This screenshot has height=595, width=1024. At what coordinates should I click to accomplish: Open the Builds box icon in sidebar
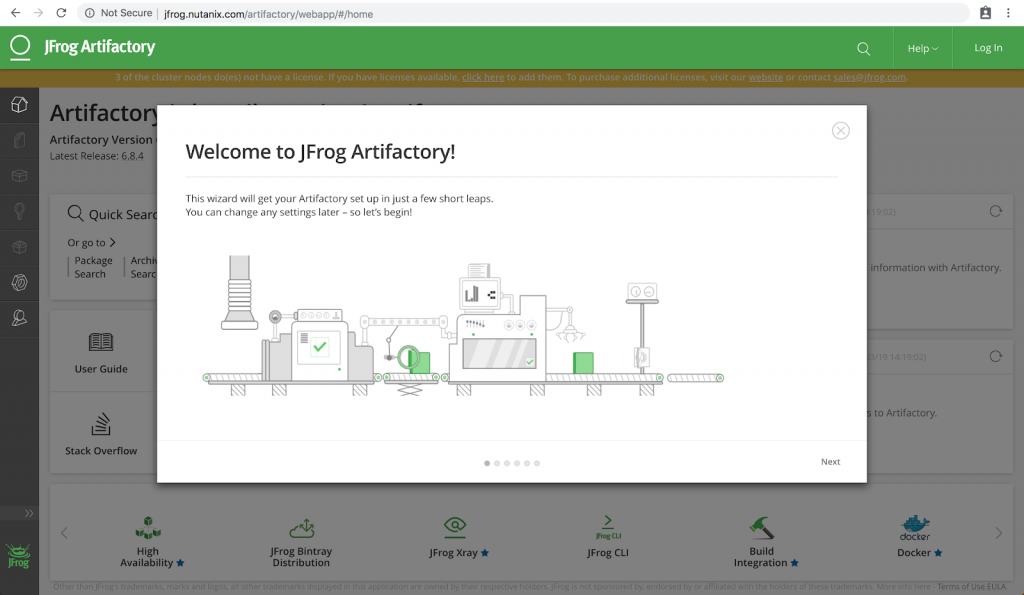(x=19, y=176)
